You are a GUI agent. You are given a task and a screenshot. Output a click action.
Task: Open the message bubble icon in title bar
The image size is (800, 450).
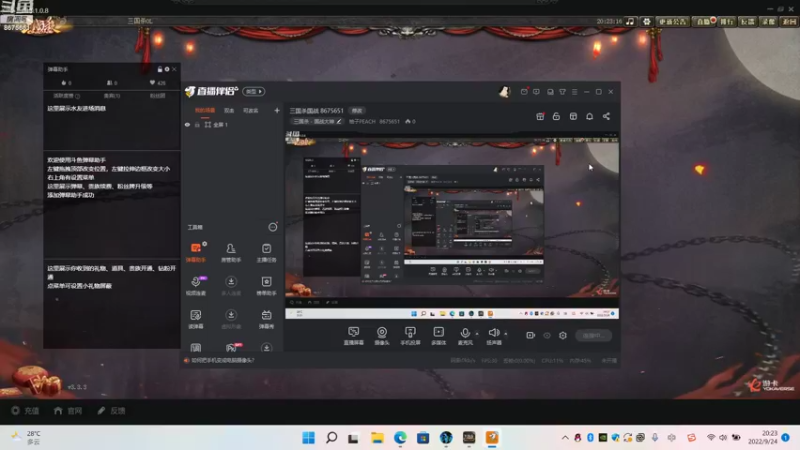tap(536, 92)
